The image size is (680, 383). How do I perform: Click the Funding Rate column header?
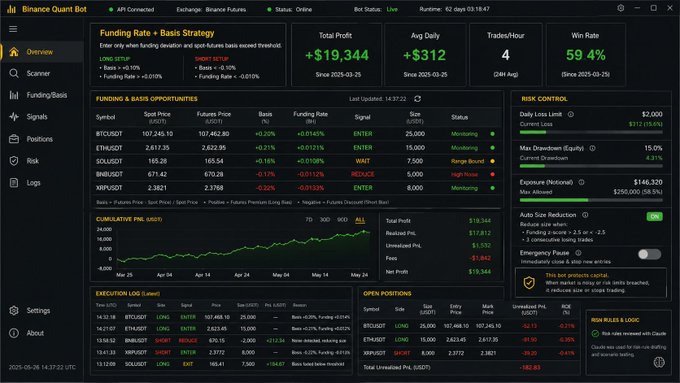point(310,117)
